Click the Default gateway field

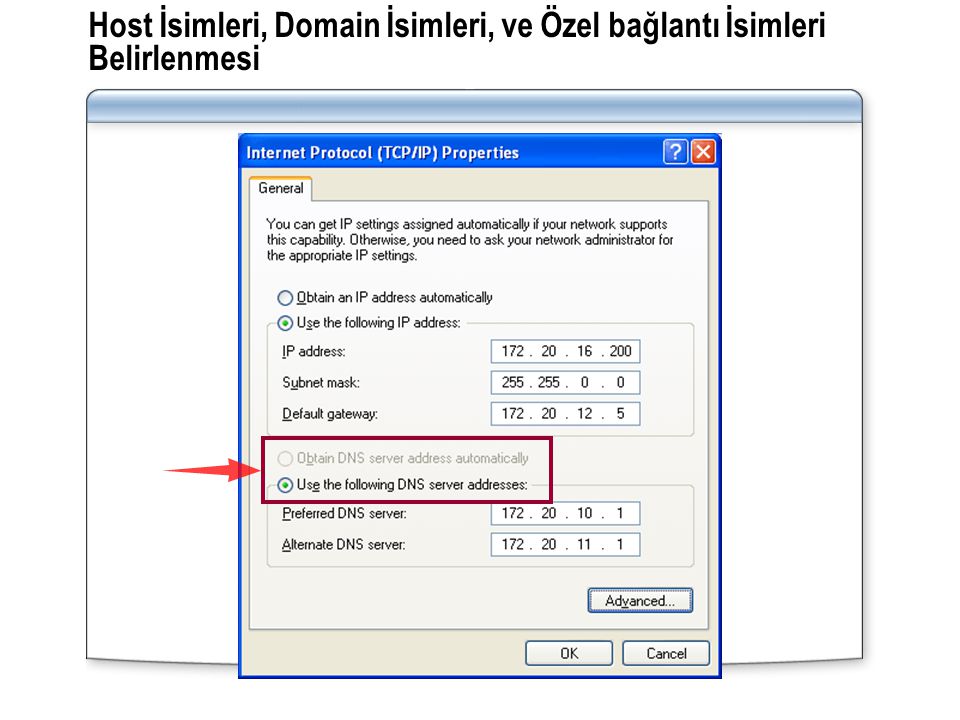pyautogui.click(x=565, y=414)
